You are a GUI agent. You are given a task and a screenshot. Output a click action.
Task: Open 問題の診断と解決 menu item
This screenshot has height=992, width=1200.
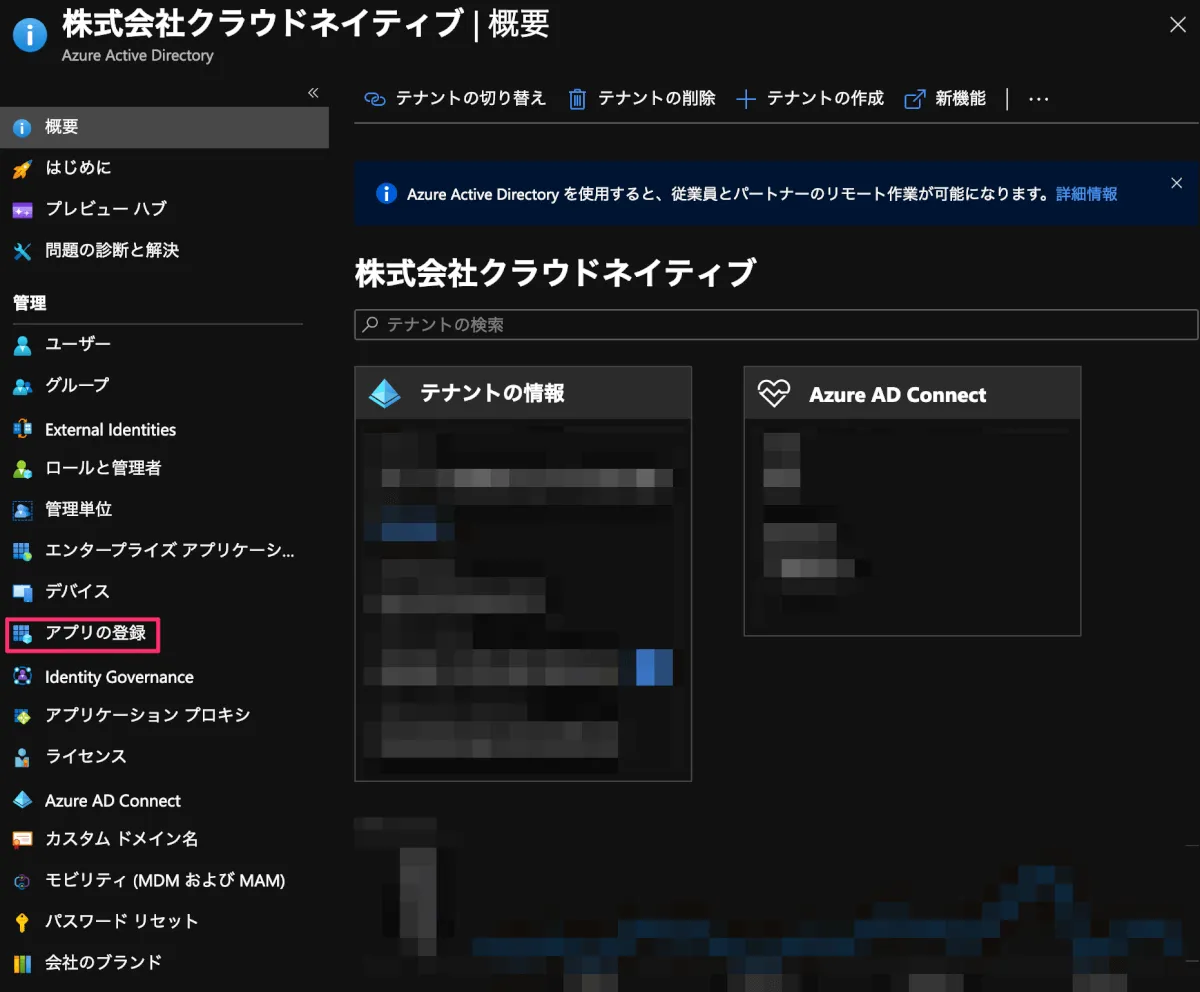pos(112,250)
